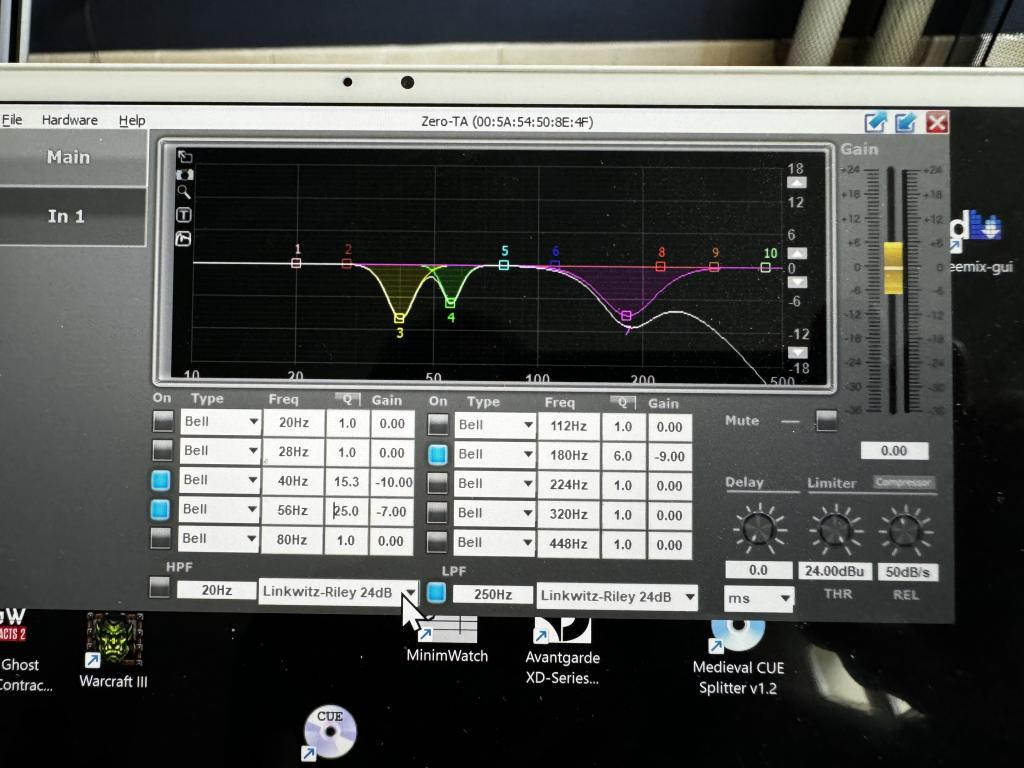The width and height of the screenshot is (1024, 768).
Task: Select the In 1 channel button
Action: [x=66, y=216]
